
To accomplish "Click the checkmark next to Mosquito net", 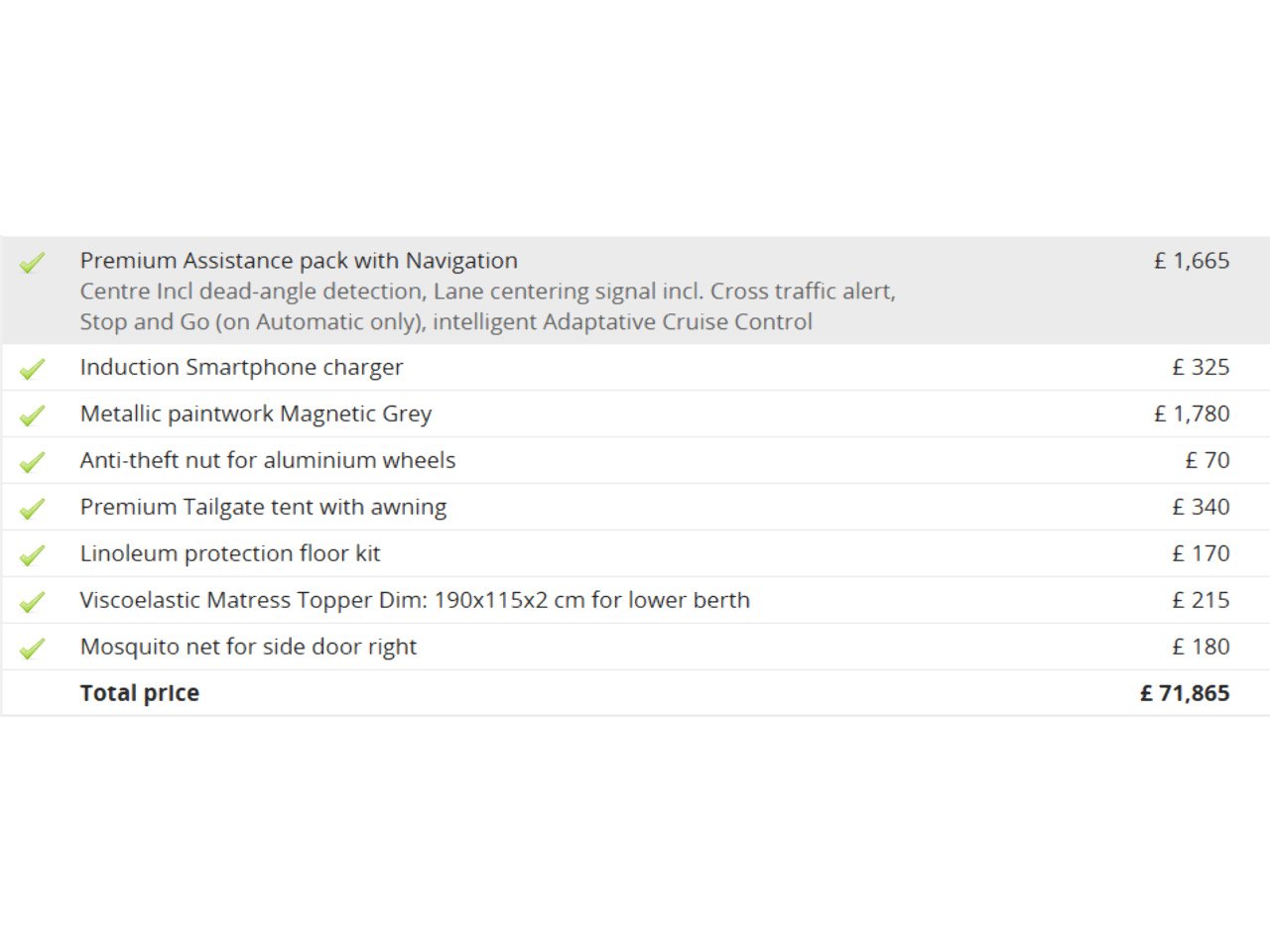I will coord(32,648).
